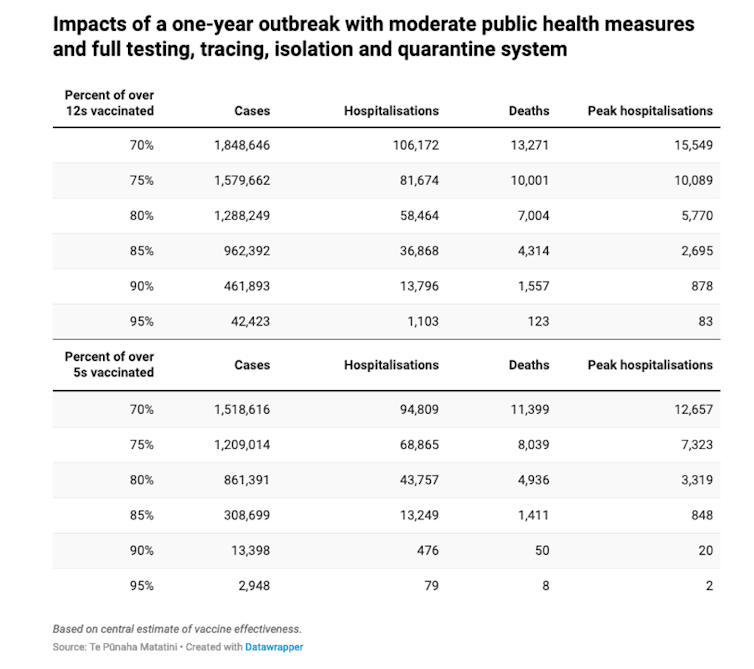
Task: Click the hospitalisations cell reading 36,868
Action: (413, 250)
